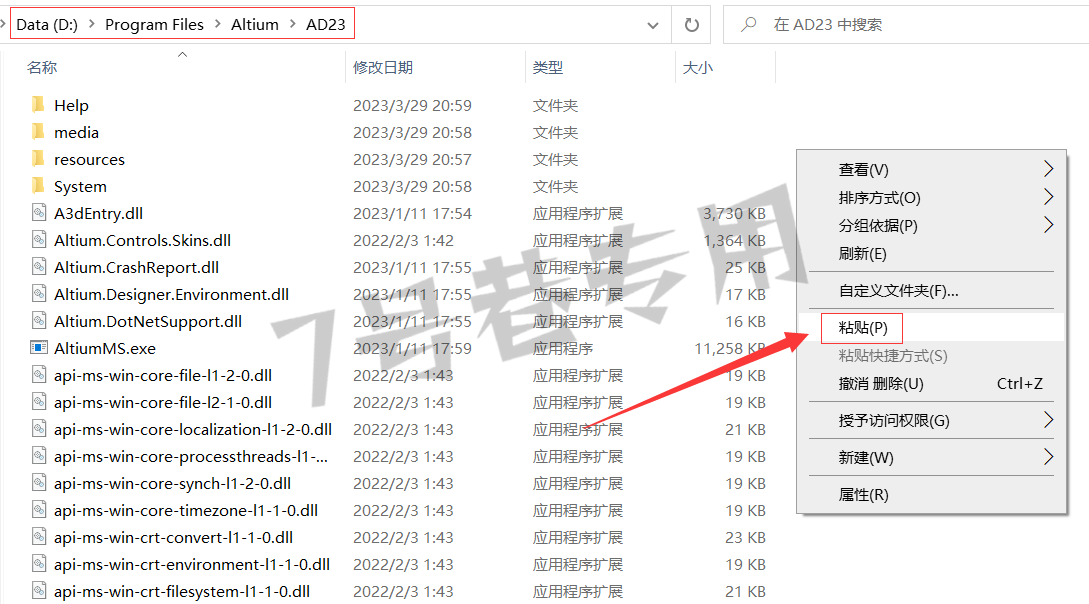Click the Altium.CrashReport.dll file icon
The image size is (1089, 604).
(39, 267)
